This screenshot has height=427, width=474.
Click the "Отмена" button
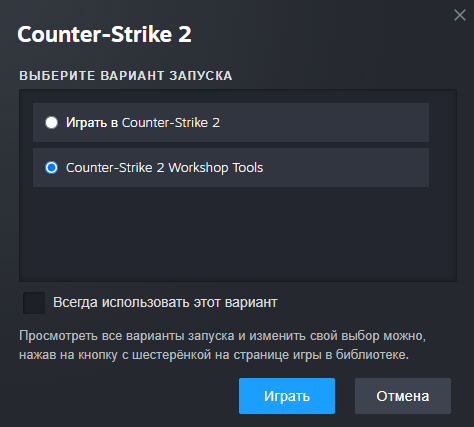403,396
